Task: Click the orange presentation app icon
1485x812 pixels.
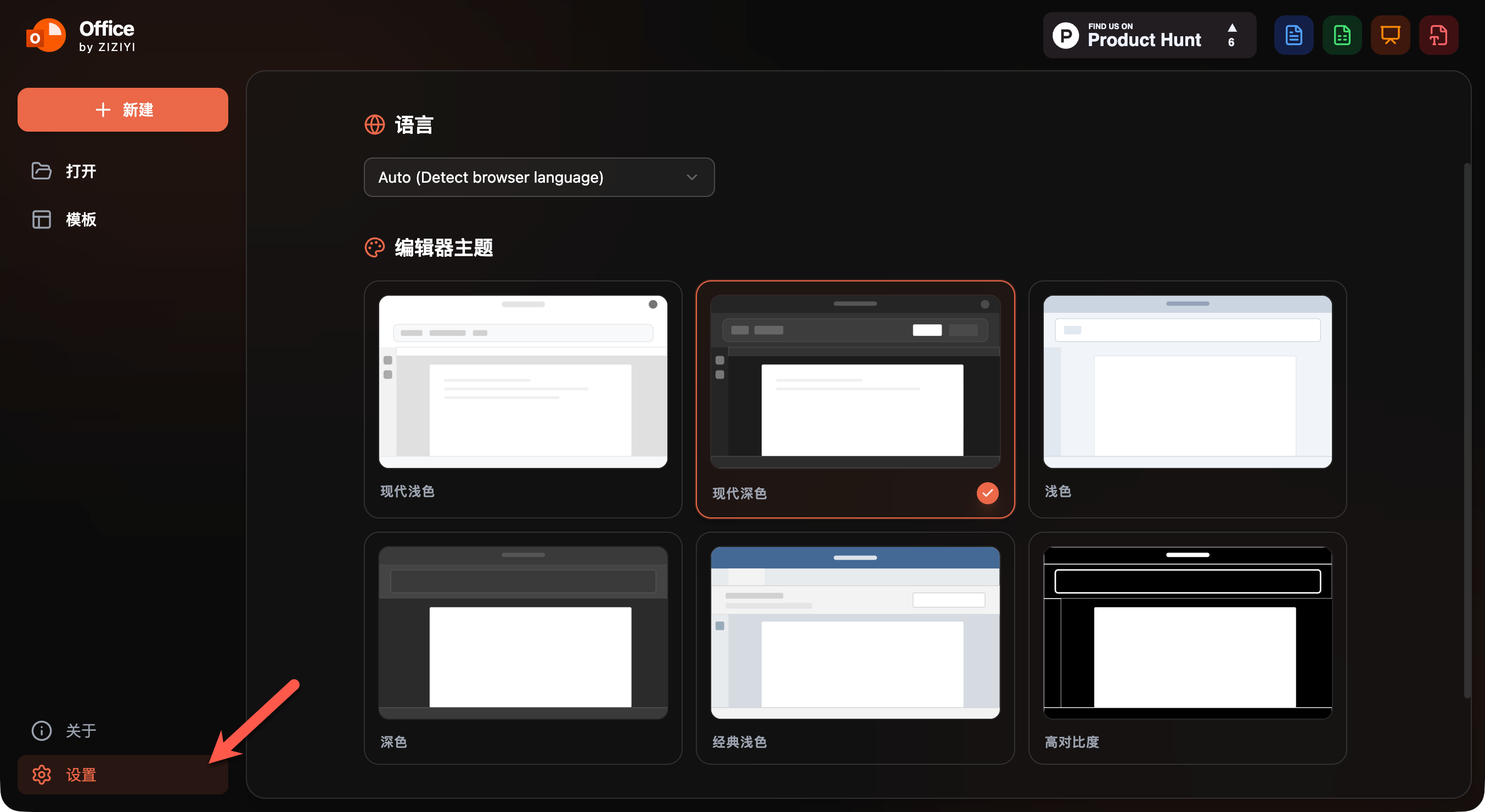Action: click(x=1390, y=35)
